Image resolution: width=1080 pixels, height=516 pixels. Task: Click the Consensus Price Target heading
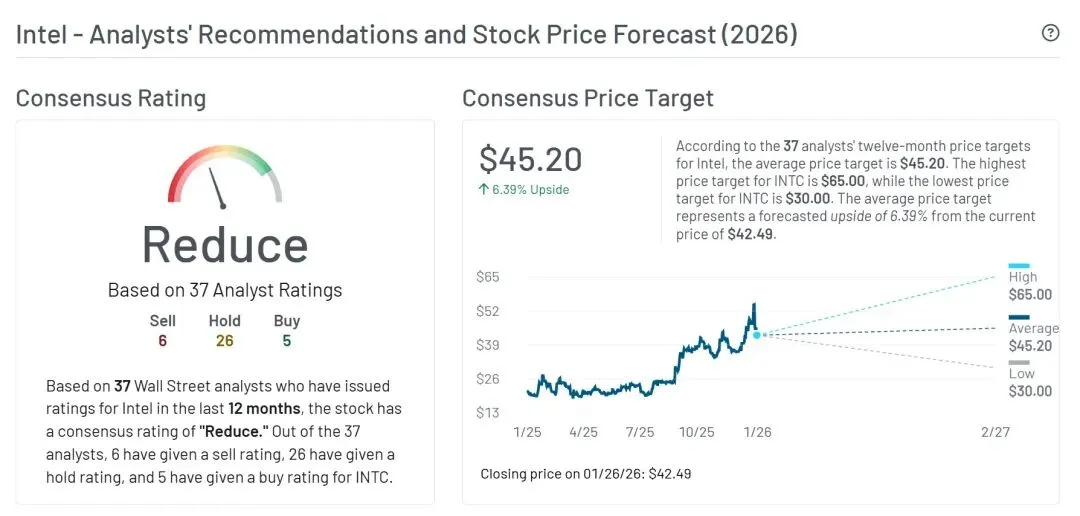(x=588, y=98)
